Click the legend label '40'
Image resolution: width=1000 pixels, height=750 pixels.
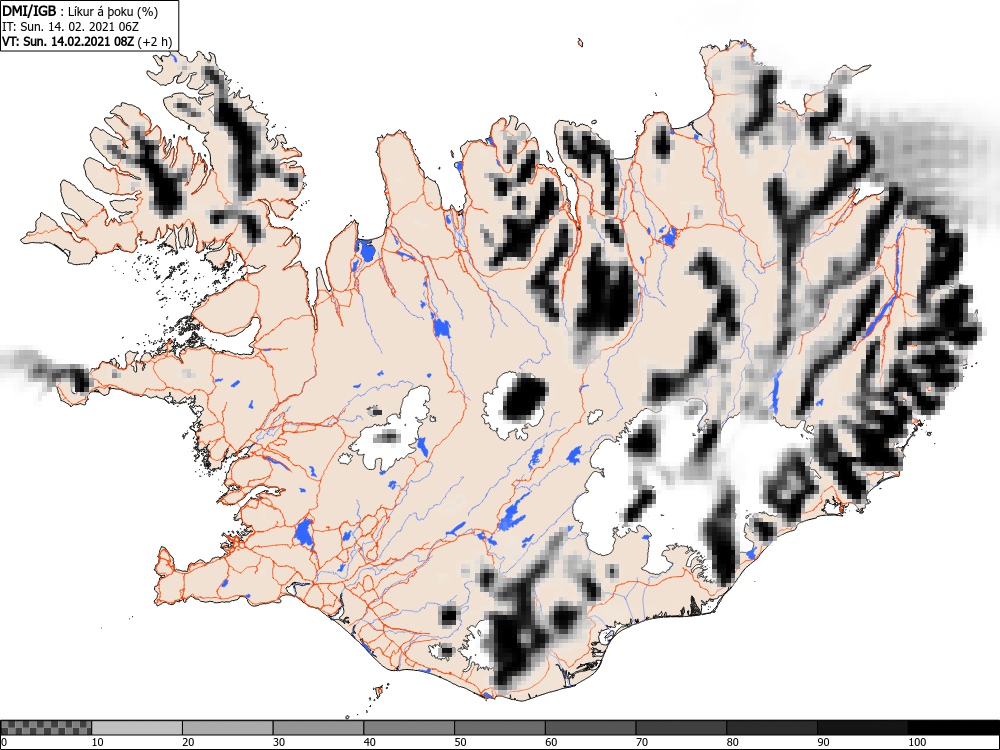click(369, 742)
